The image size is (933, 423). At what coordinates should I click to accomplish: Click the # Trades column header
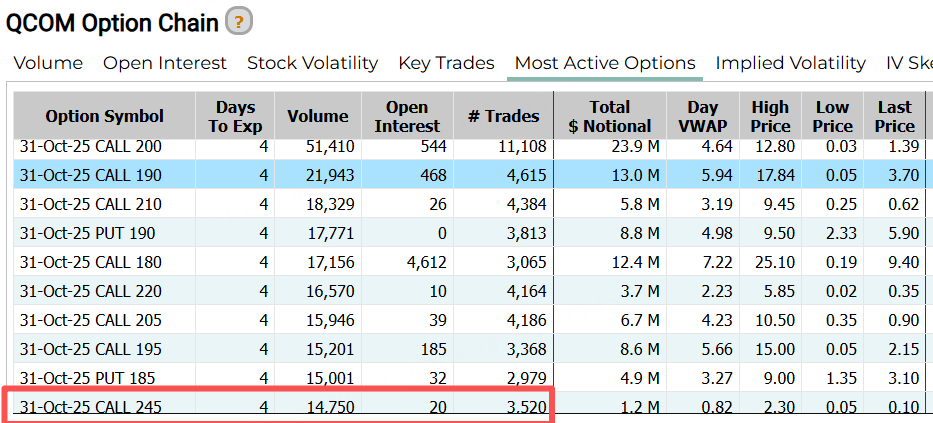503,116
